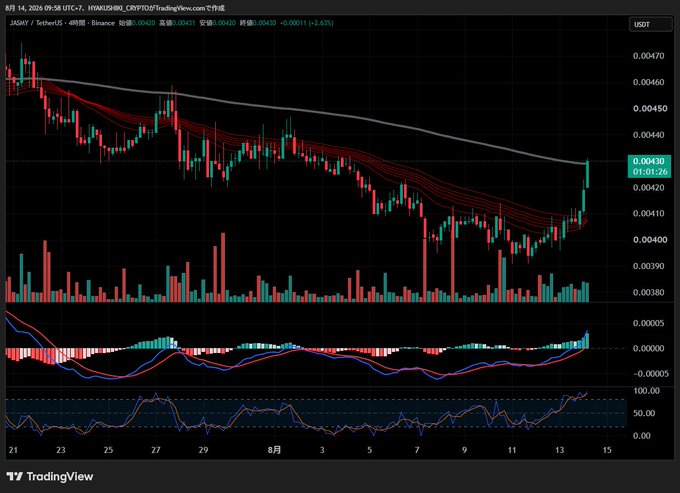Click the 0.00440 price axis label

click(x=648, y=135)
